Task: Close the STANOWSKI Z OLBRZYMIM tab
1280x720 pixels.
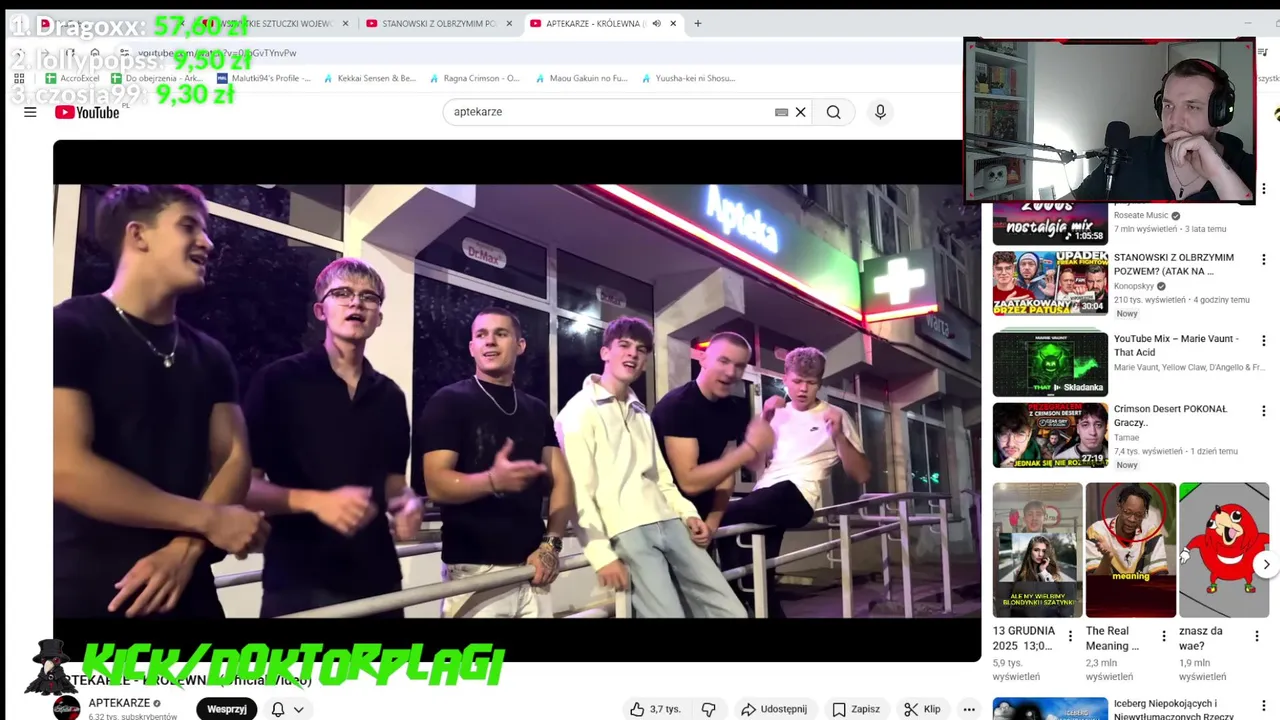Action: 509,23
